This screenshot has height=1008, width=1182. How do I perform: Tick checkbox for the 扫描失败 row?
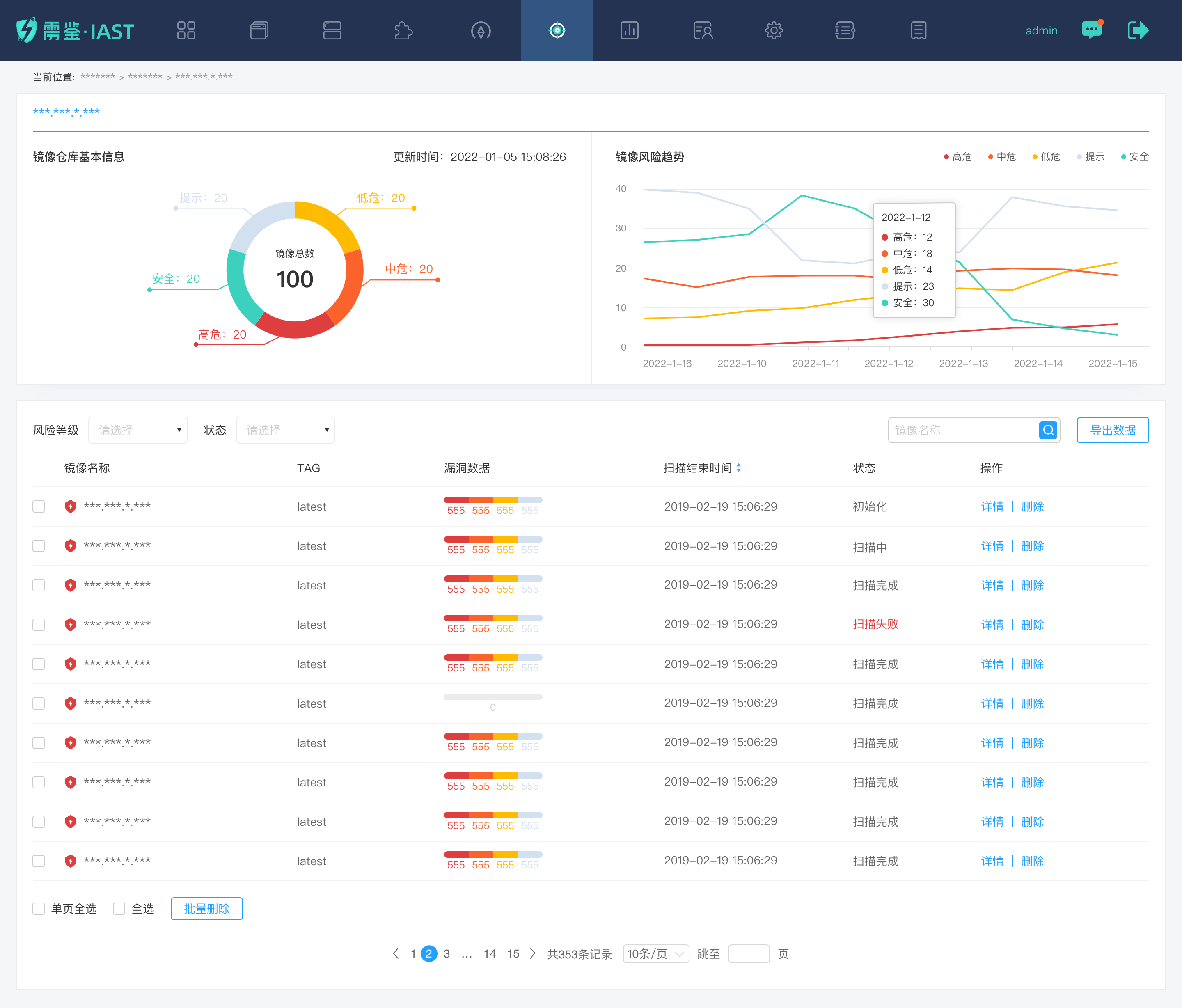(x=39, y=624)
